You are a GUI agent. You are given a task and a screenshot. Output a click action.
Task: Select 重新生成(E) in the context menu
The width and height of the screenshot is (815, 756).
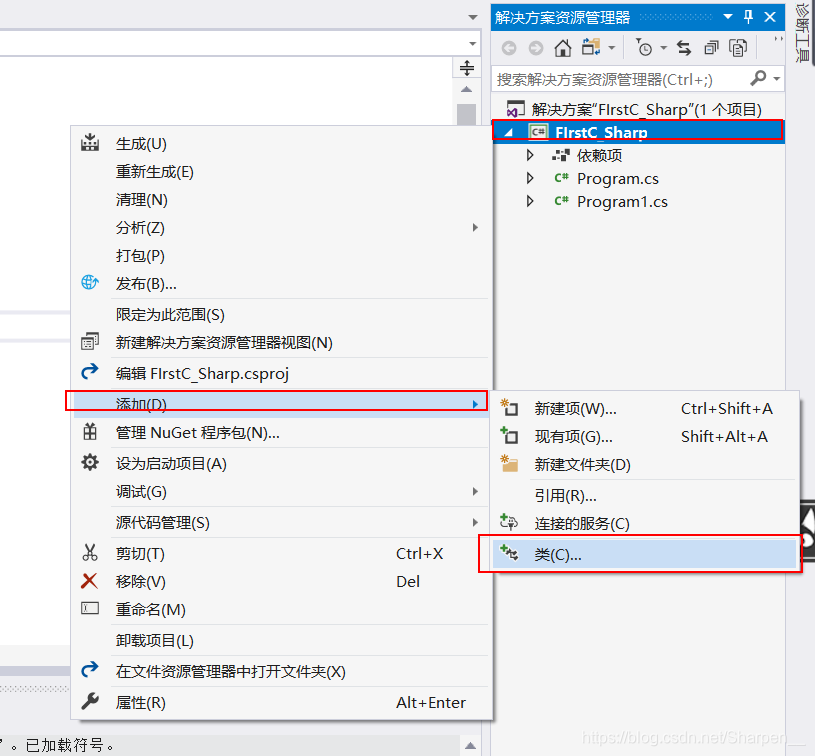(x=281, y=172)
